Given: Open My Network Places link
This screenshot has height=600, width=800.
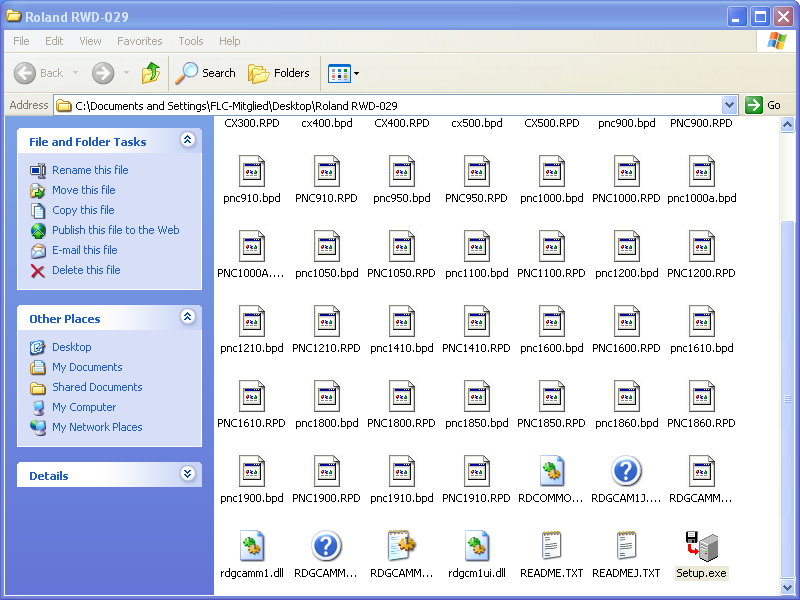Looking at the screenshot, I should 97,427.
